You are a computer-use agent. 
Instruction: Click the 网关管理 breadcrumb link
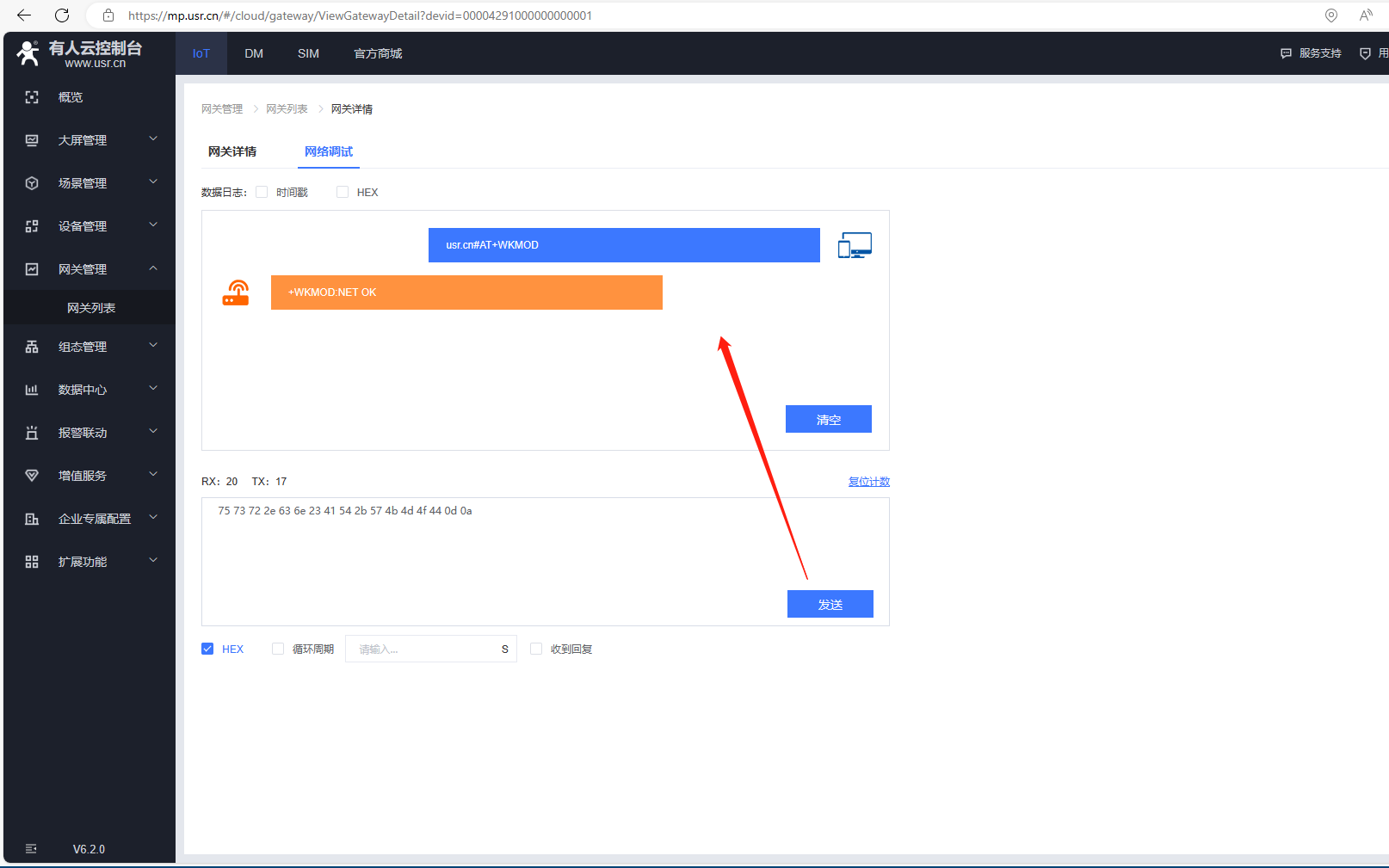click(222, 109)
